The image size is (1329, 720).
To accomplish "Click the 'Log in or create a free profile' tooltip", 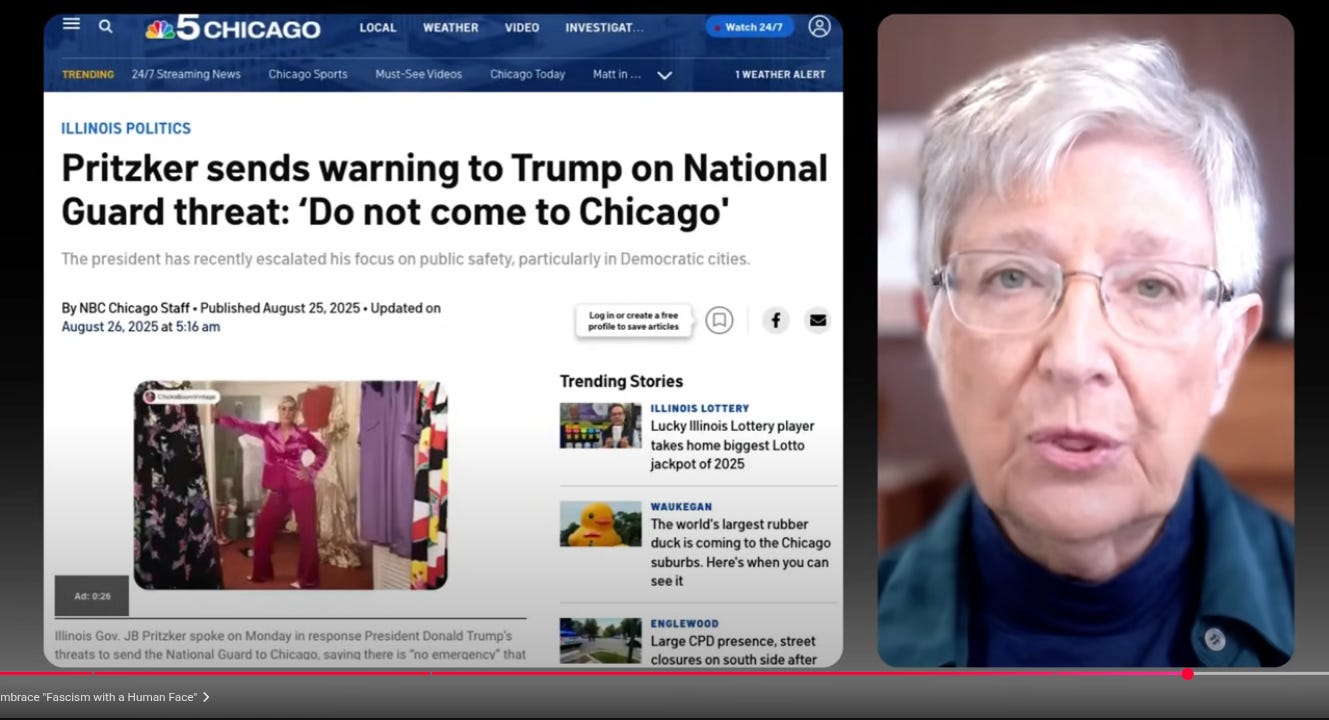I will [633, 321].
